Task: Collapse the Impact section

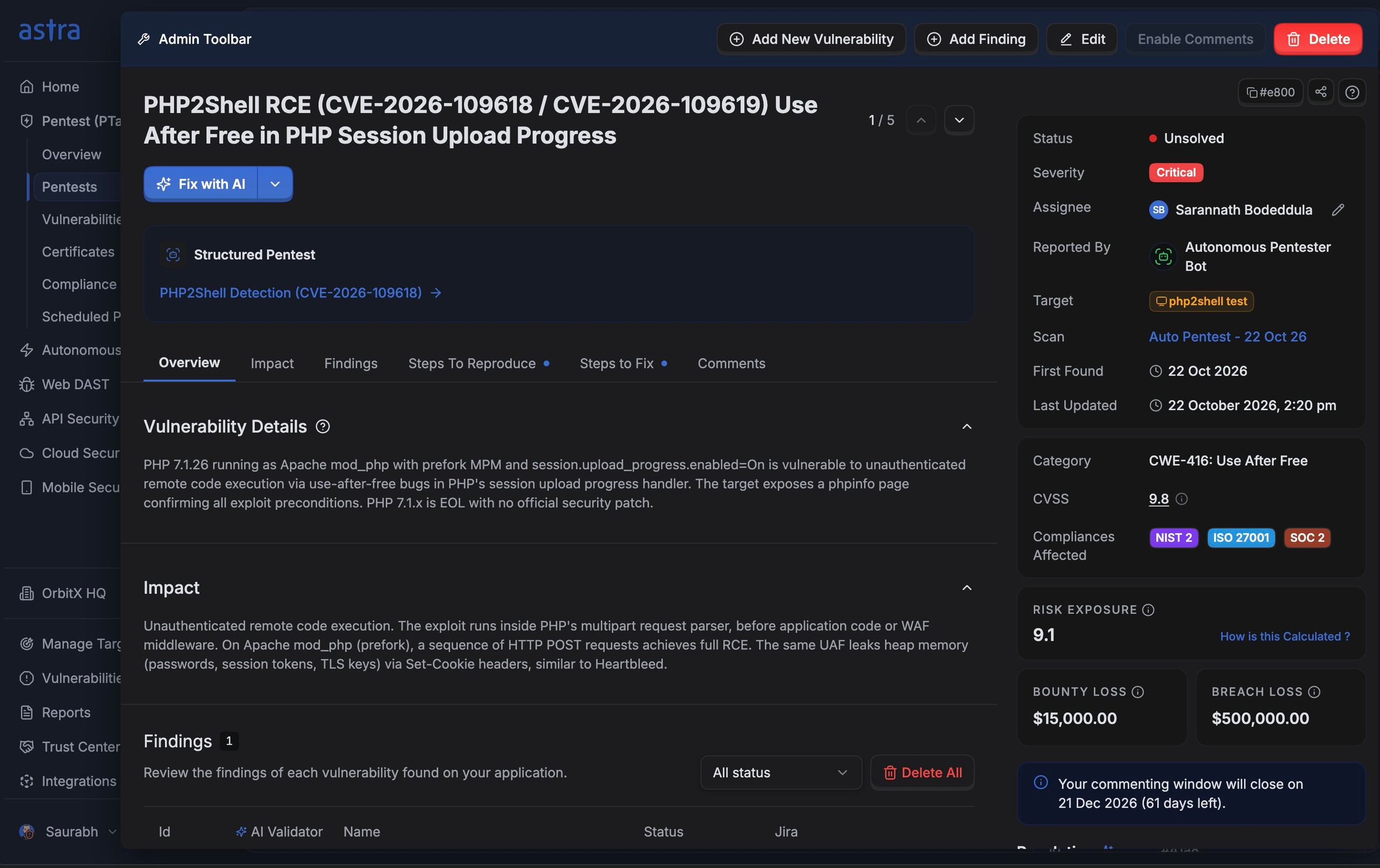Action: (x=966, y=588)
